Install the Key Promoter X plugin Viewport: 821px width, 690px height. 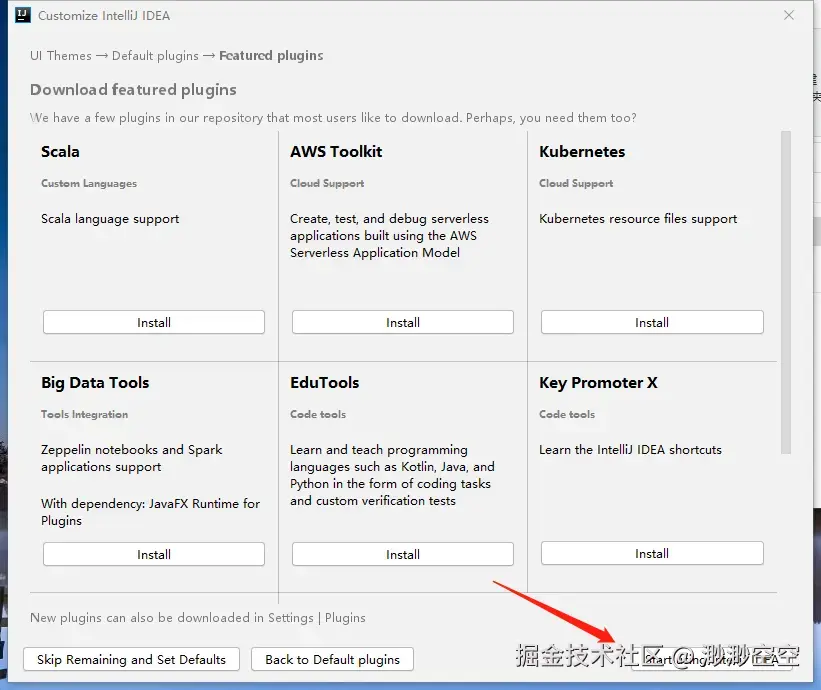click(x=652, y=553)
